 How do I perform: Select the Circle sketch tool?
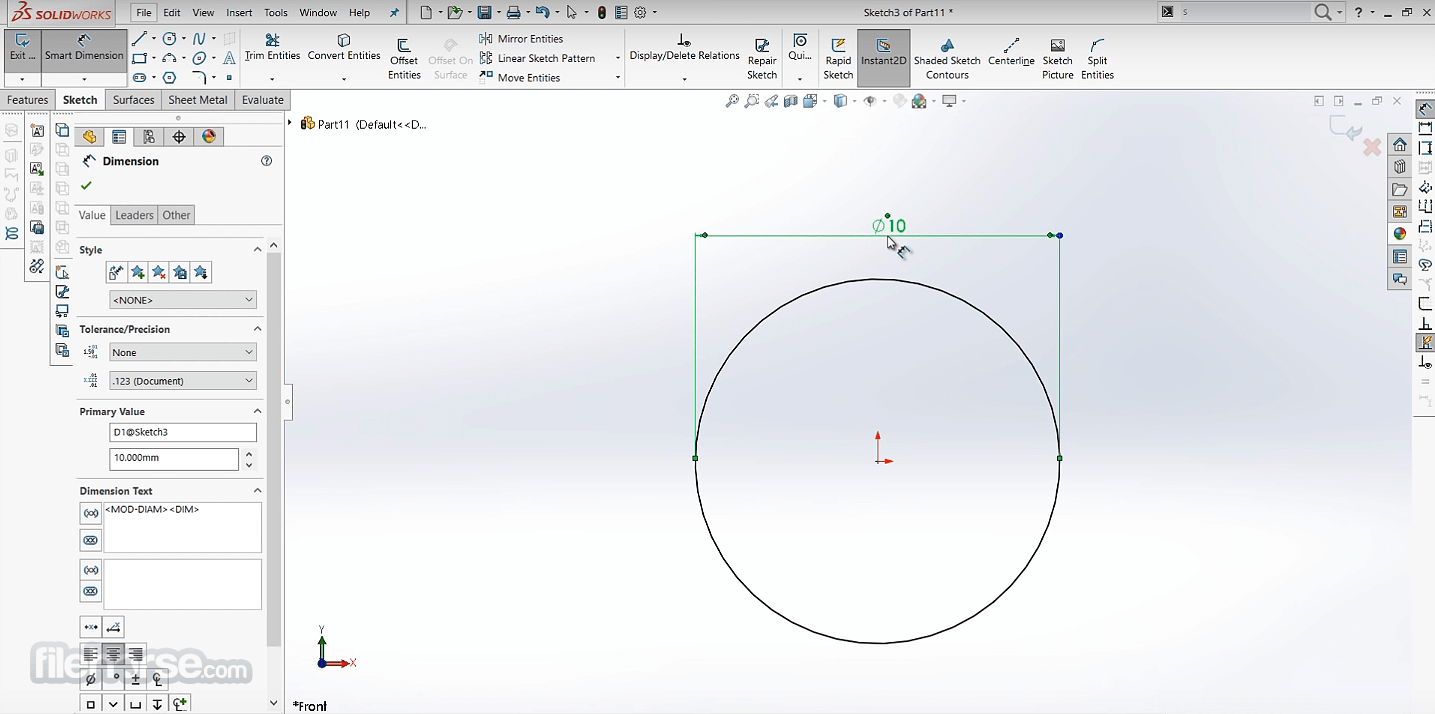pyautogui.click(x=170, y=38)
